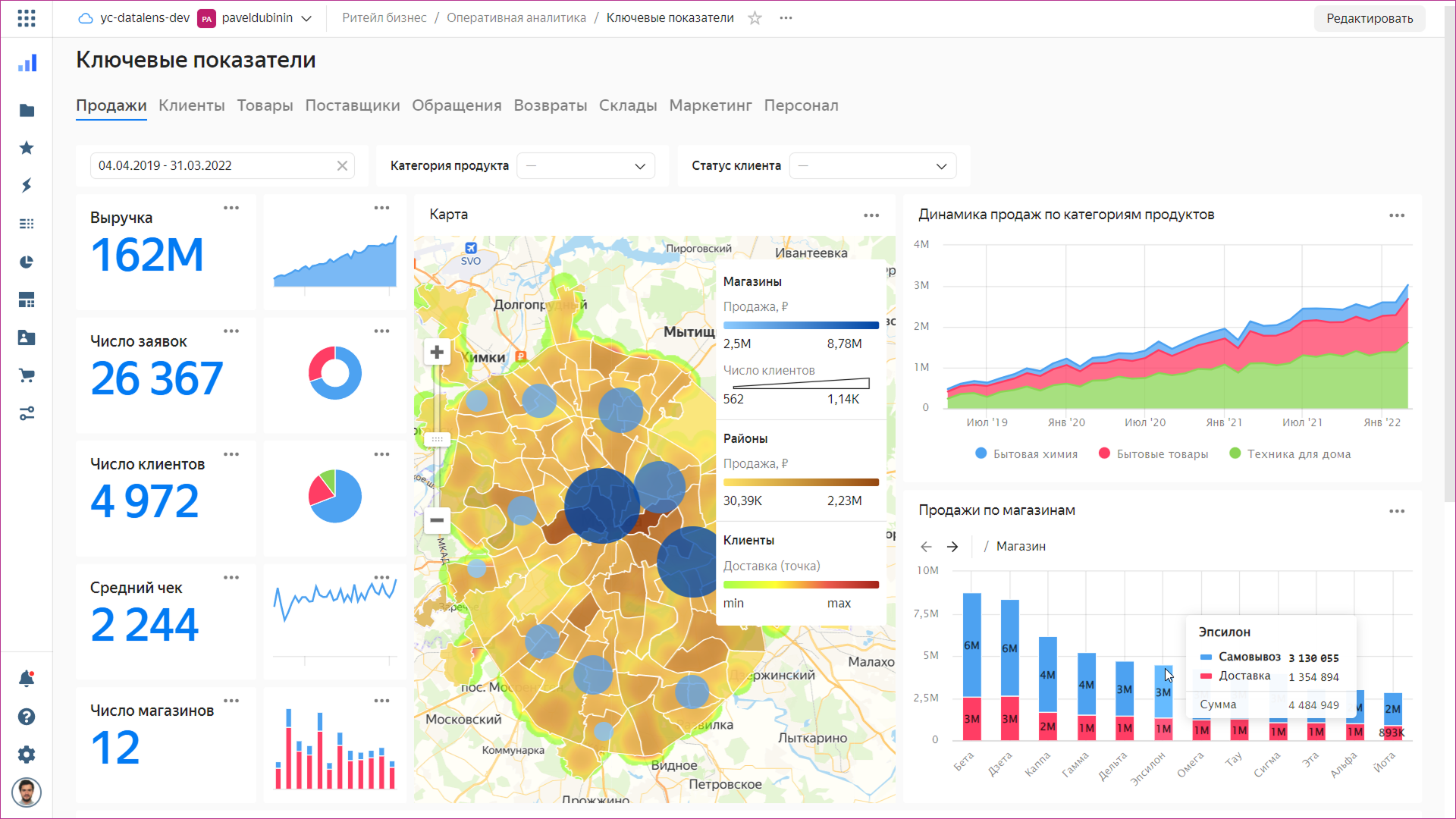Expand Категория продукта dropdown

(585, 166)
